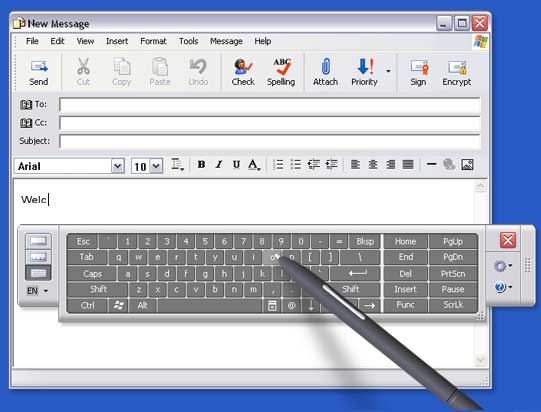Click the Cut toolbar icon
The width and height of the screenshot is (541, 412).
pyautogui.click(x=83, y=73)
